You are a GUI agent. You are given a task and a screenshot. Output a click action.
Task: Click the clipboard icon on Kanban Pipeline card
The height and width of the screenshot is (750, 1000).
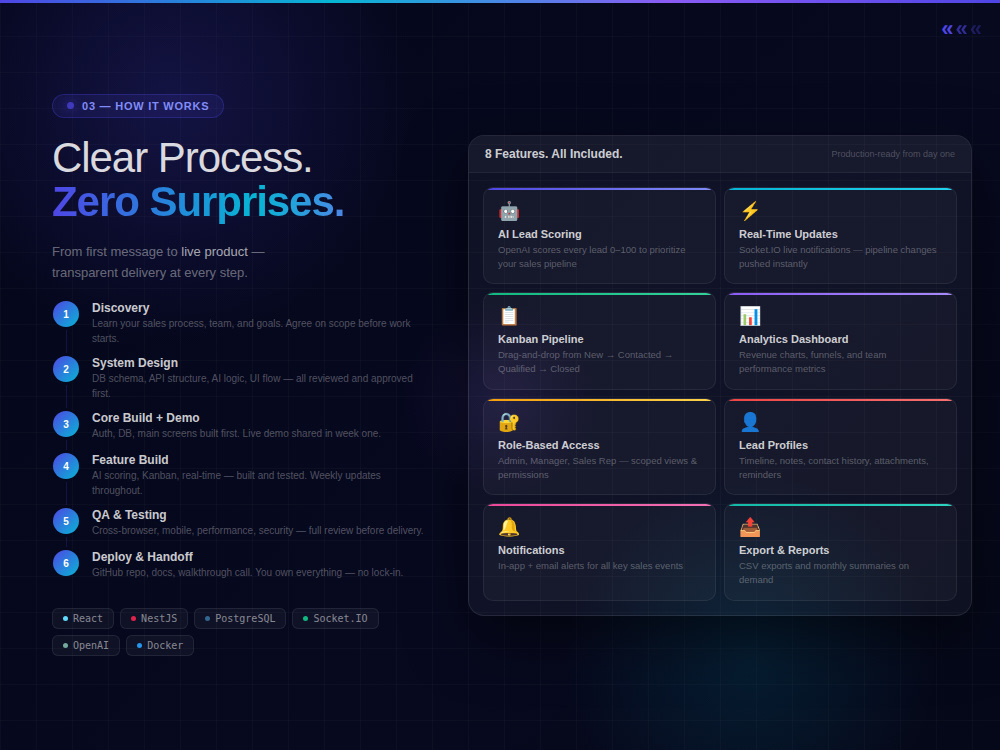pos(508,316)
